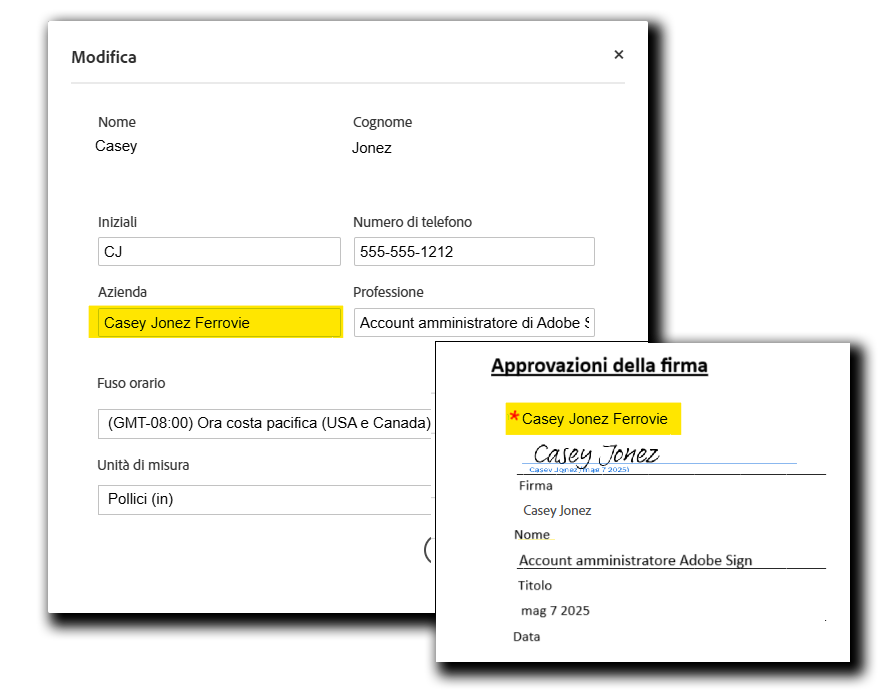Click the Iniziali label

pos(117,222)
